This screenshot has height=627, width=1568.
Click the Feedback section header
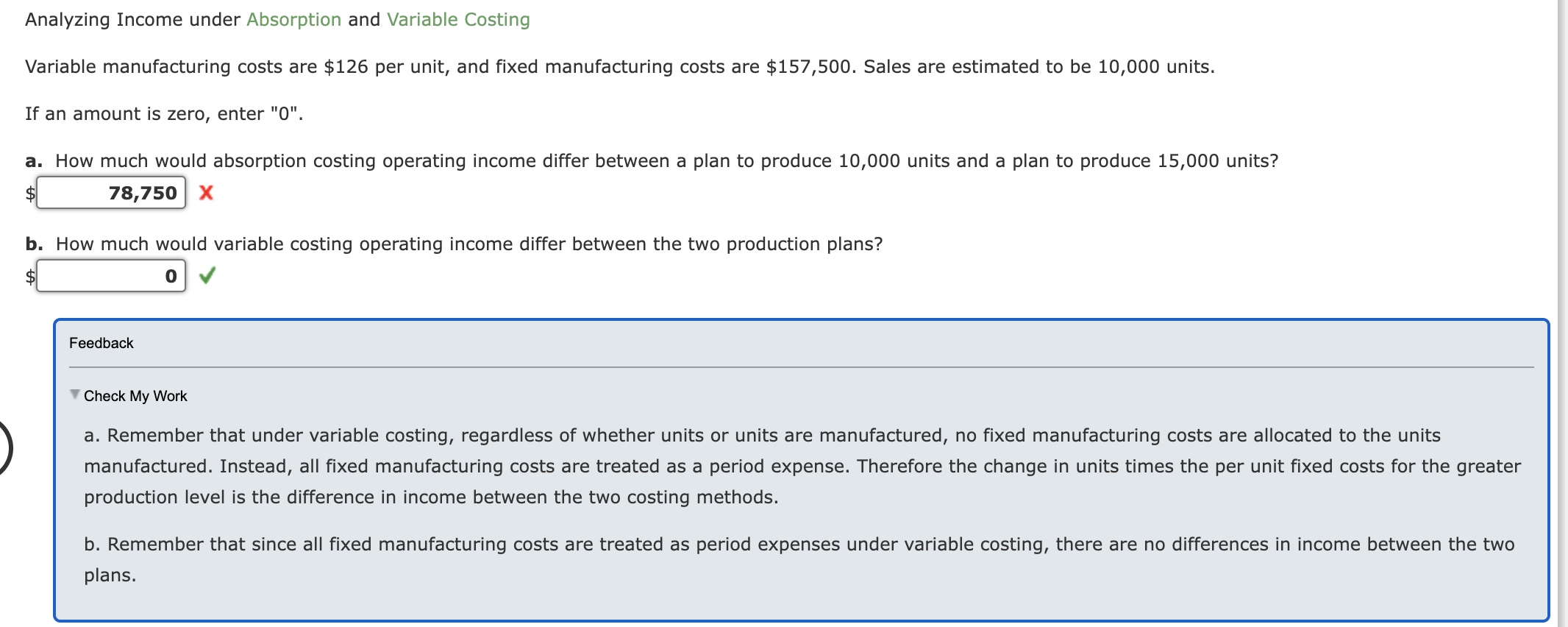click(100, 343)
